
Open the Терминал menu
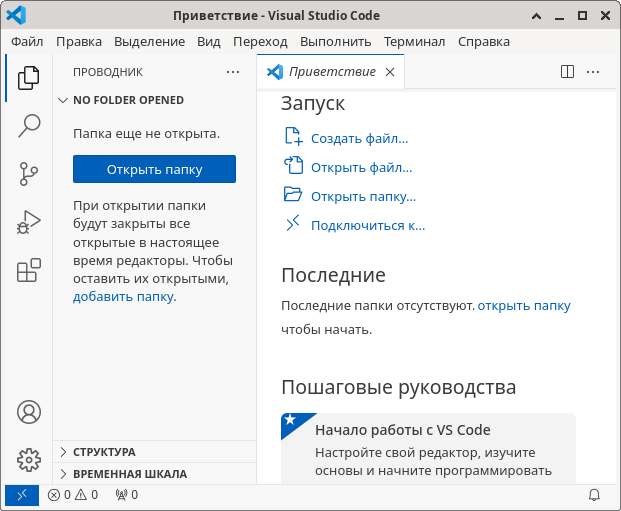414,41
